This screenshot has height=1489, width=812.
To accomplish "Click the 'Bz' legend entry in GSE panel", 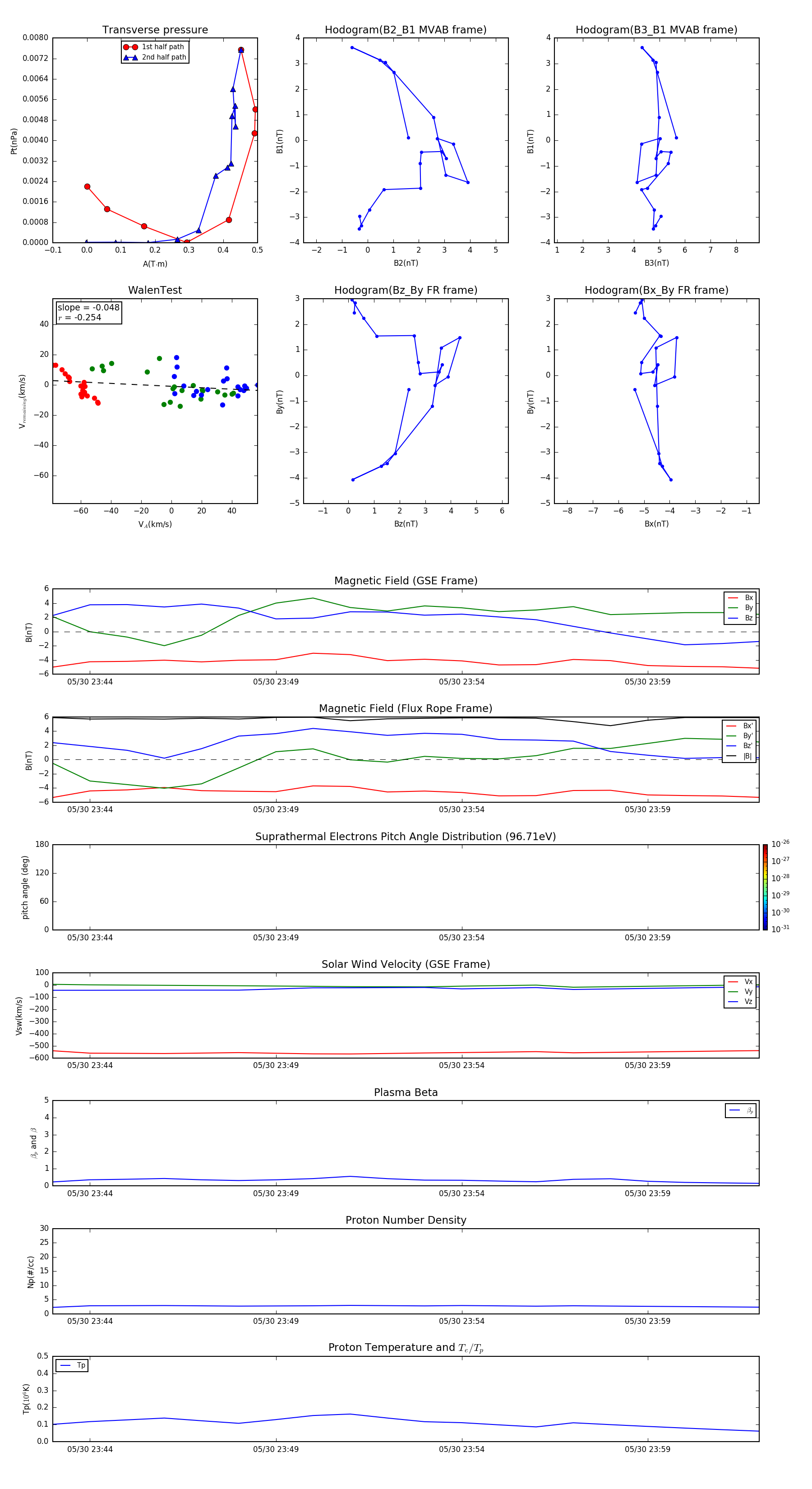I will tap(740, 618).
